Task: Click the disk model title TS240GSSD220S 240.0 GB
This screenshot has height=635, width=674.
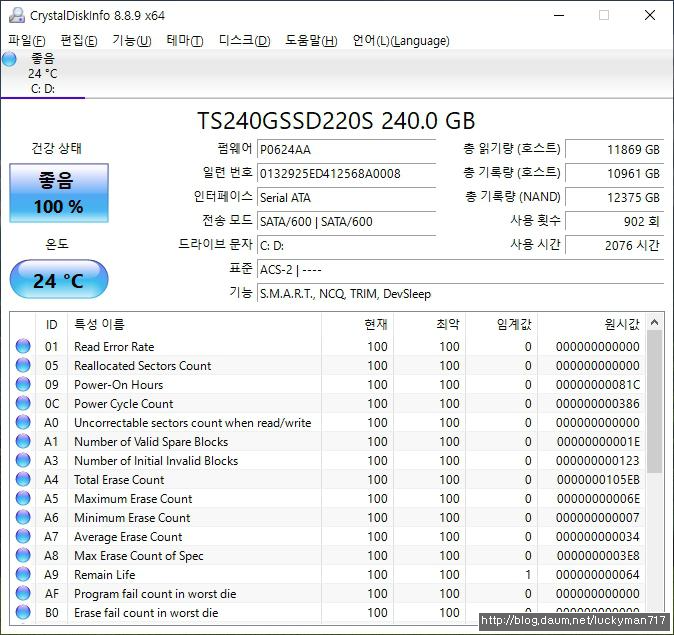Action: [336, 121]
